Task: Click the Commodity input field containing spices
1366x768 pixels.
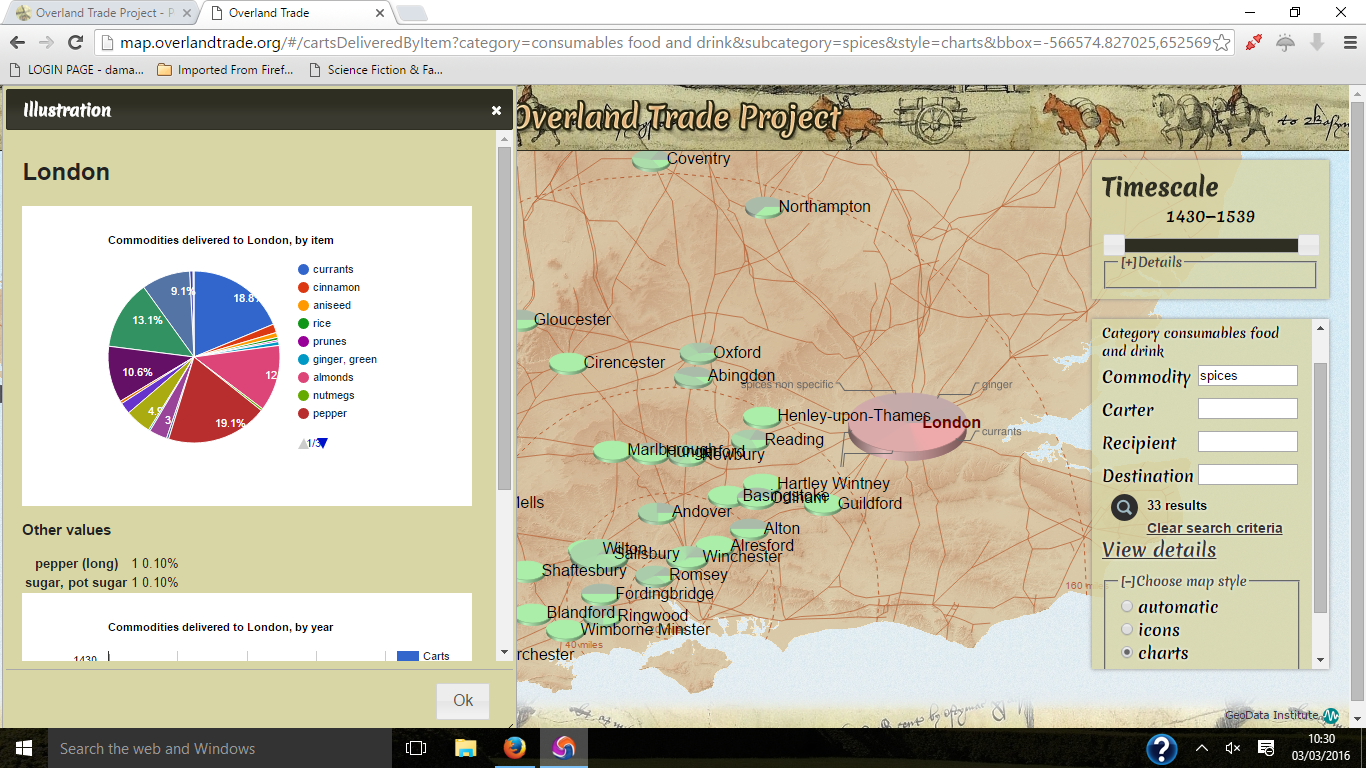Action: pos(1247,376)
